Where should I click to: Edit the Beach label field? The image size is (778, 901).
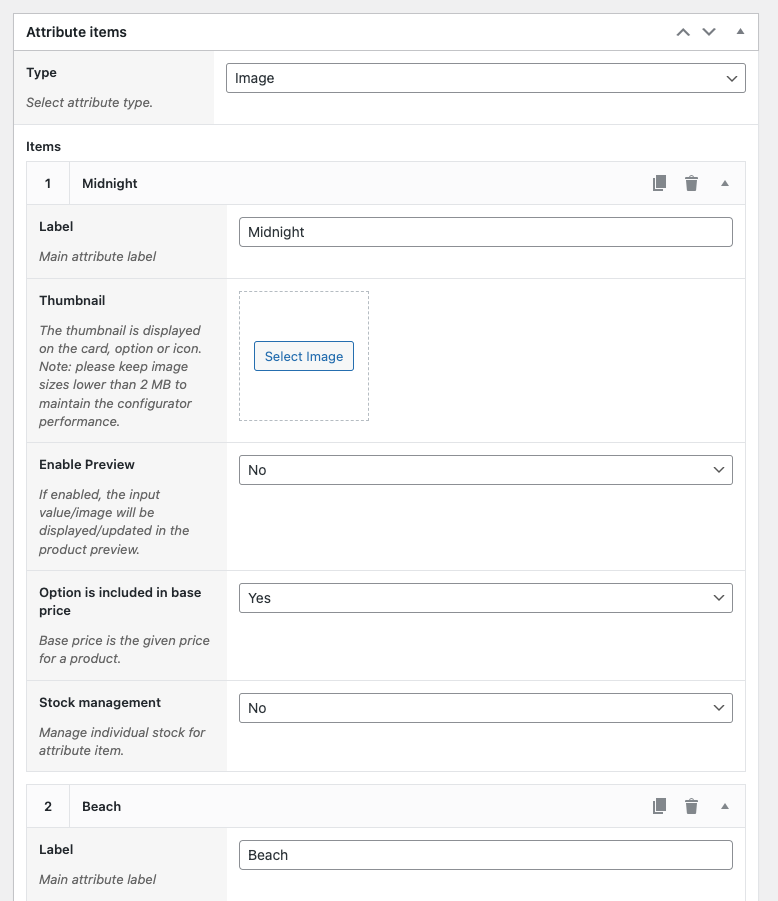coord(485,855)
